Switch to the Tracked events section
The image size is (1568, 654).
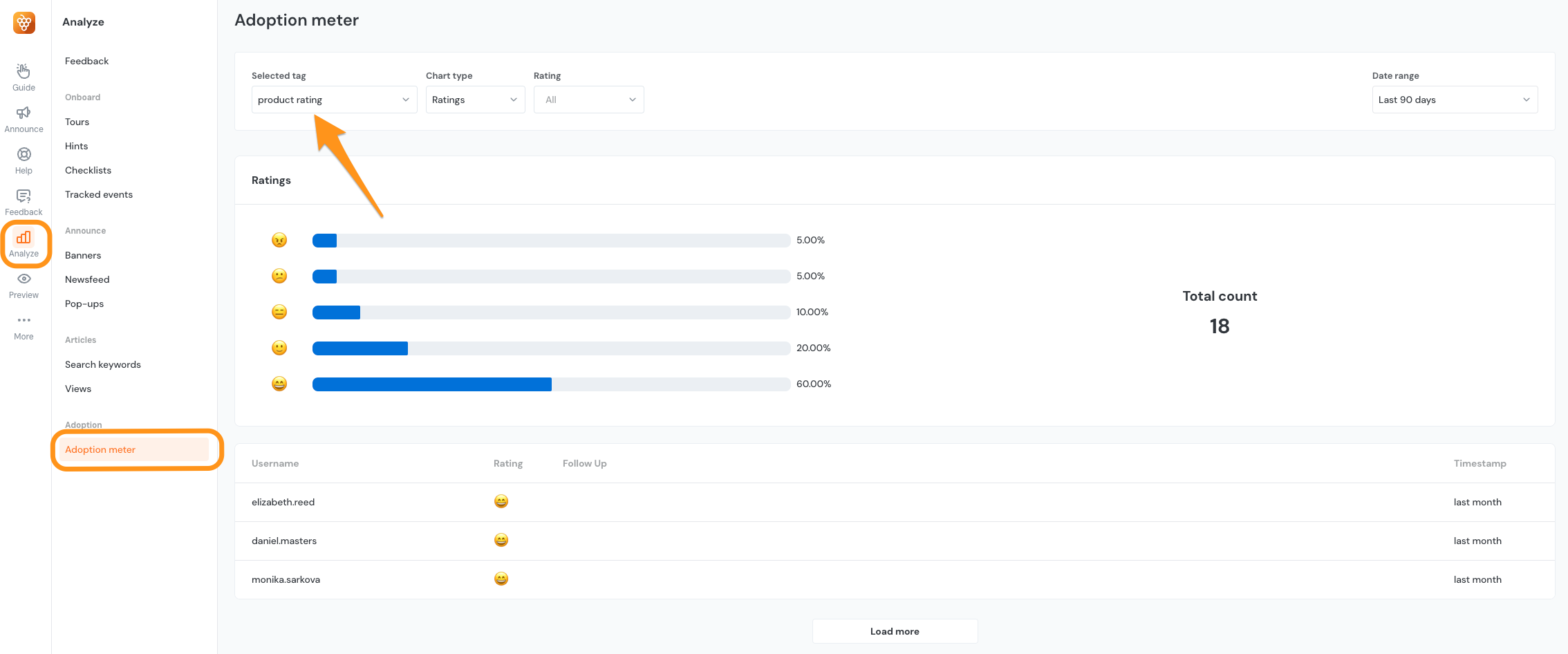coord(99,194)
